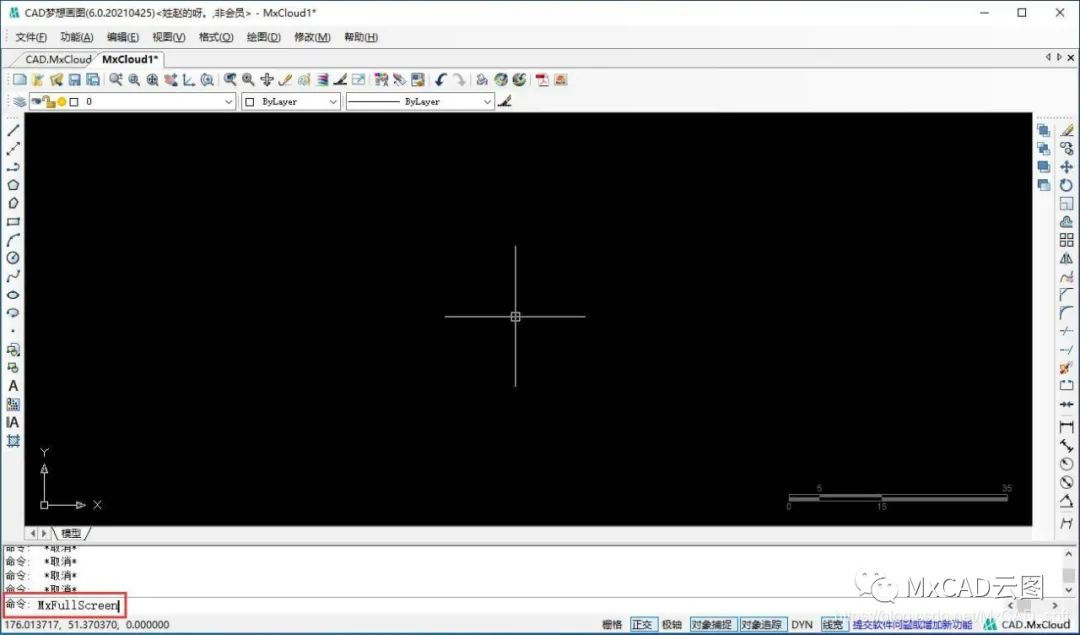Select the Rotate tool in right toolbar

click(x=1066, y=185)
